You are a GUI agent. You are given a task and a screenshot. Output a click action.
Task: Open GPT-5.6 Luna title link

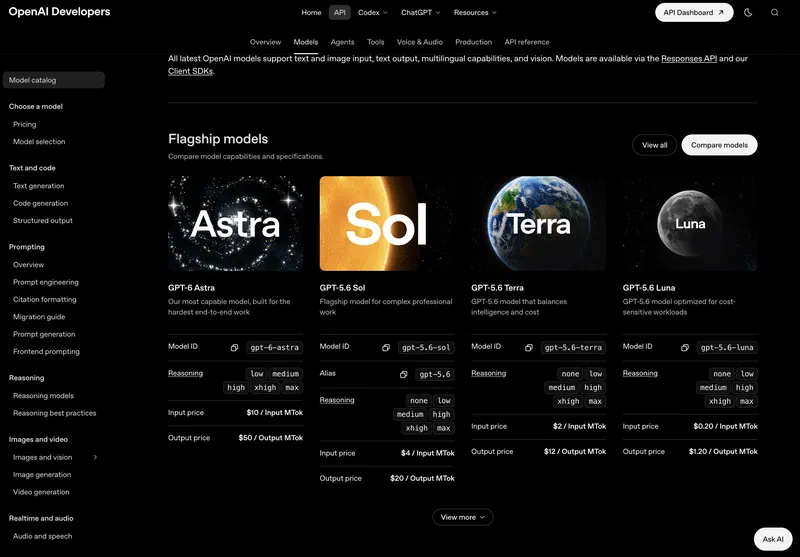click(649, 288)
